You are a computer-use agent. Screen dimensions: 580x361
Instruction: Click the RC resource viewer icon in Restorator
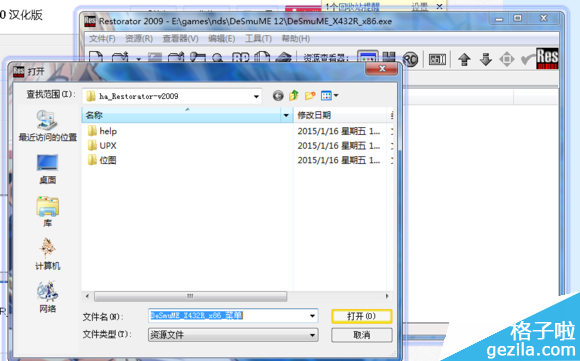pos(410,59)
